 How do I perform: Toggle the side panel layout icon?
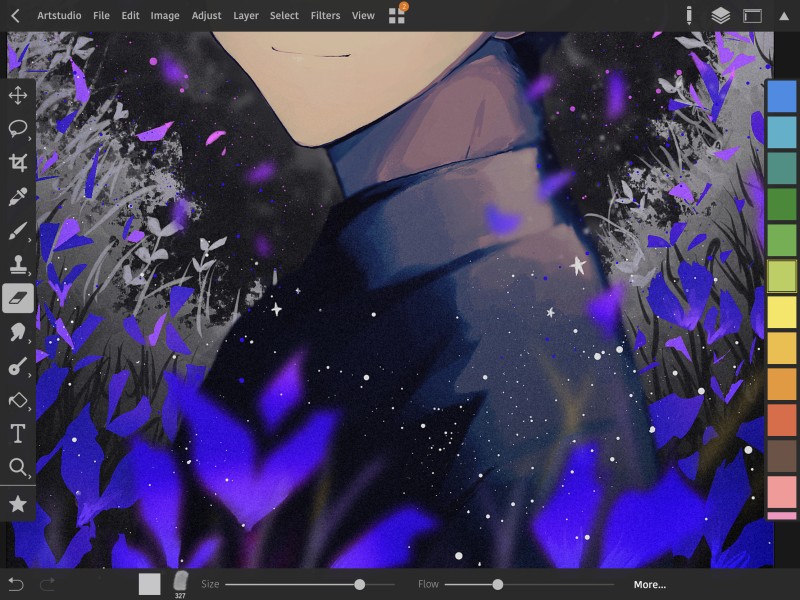tap(752, 16)
